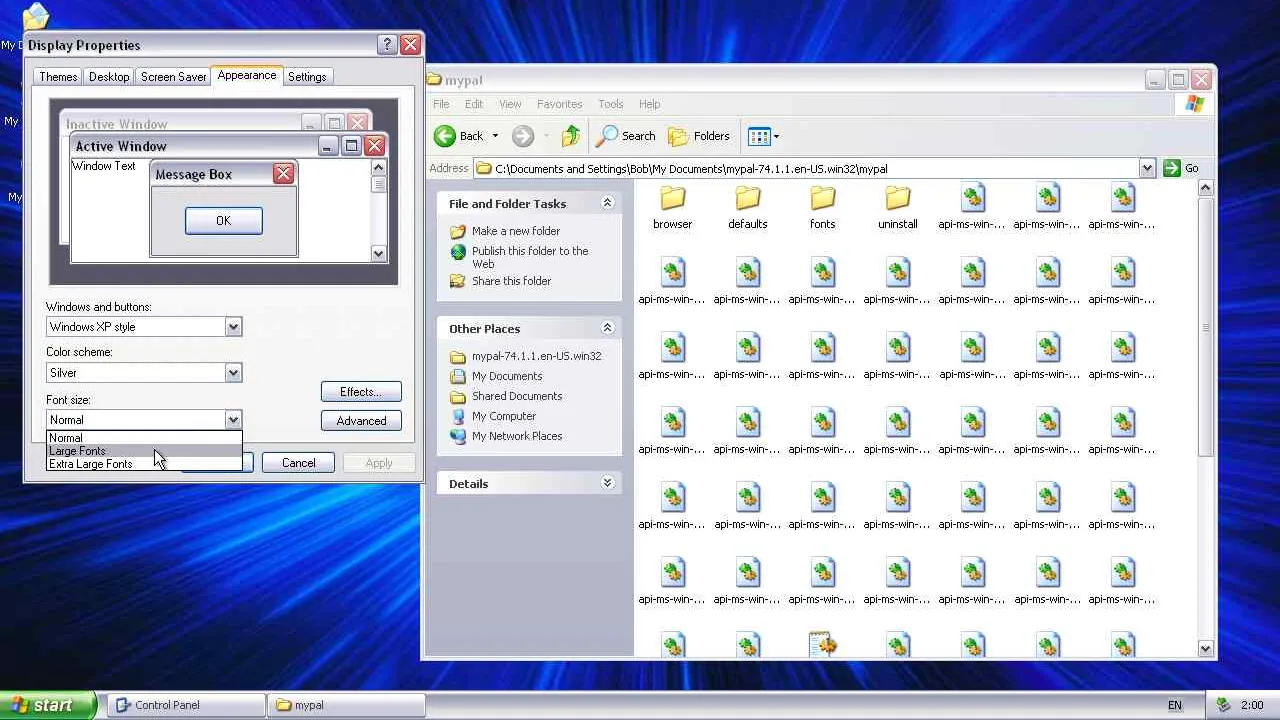Image resolution: width=1280 pixels, height=720 pixels.
Task: Click the mypal file list scroll-down arrow
Action: click(1205, 649)
